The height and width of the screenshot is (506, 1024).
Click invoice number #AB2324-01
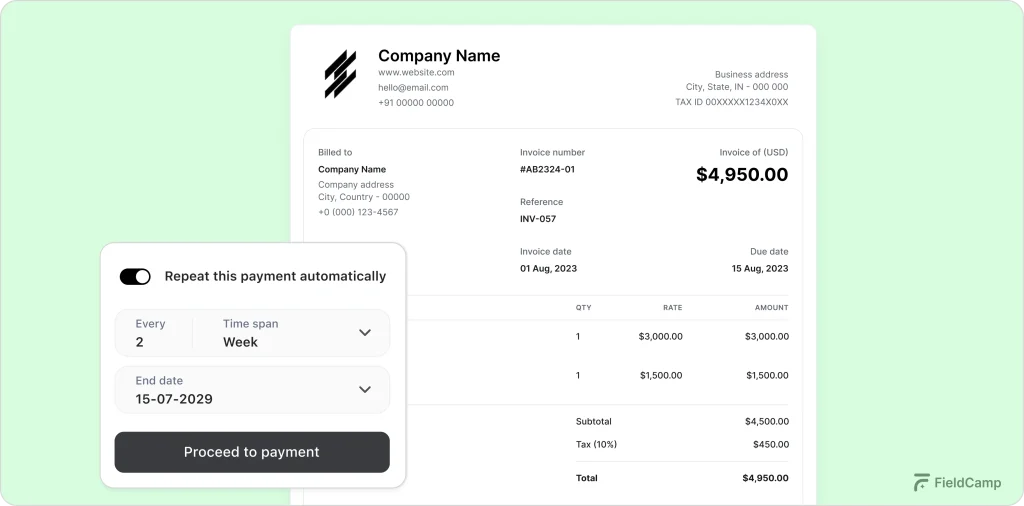point(547,169)
